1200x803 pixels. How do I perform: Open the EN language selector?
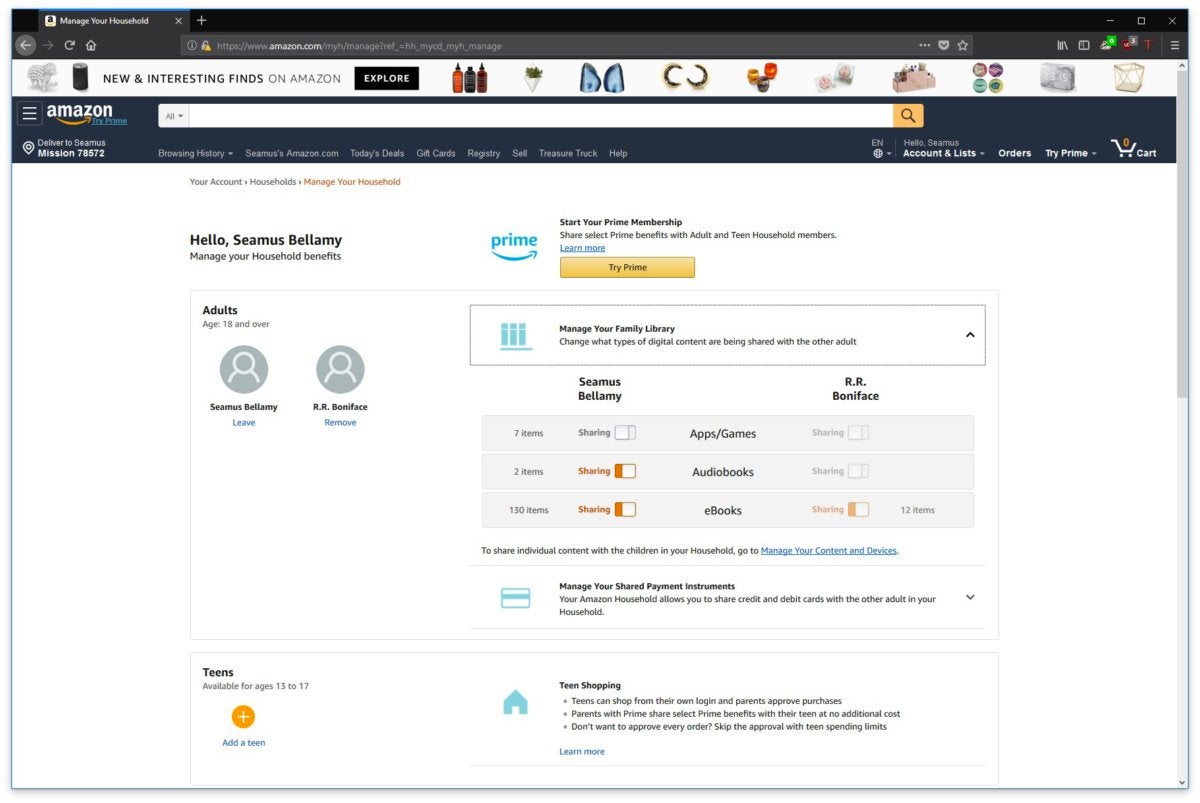881,149
